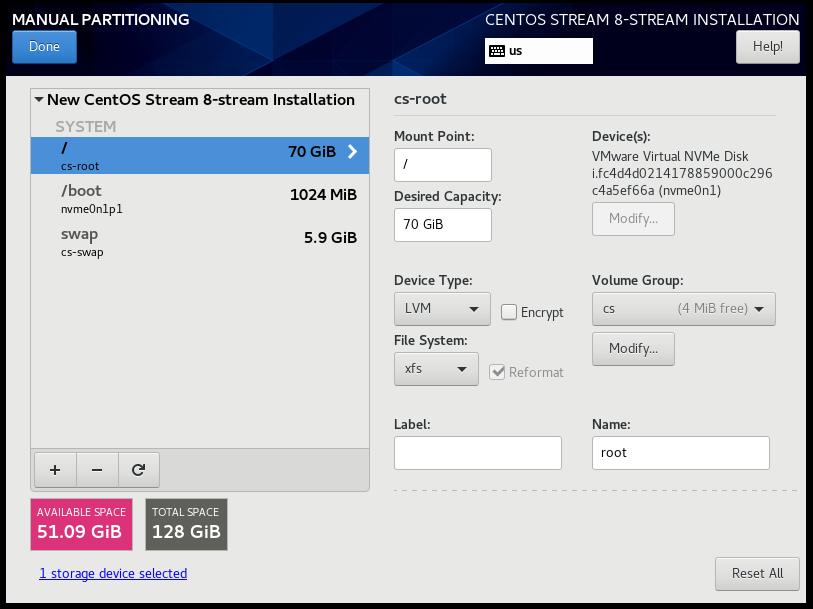This screenshot has height=609, width=813.
Task: Select the /boot nvme0n1p1 partition row
Action: tap(200, 199)
